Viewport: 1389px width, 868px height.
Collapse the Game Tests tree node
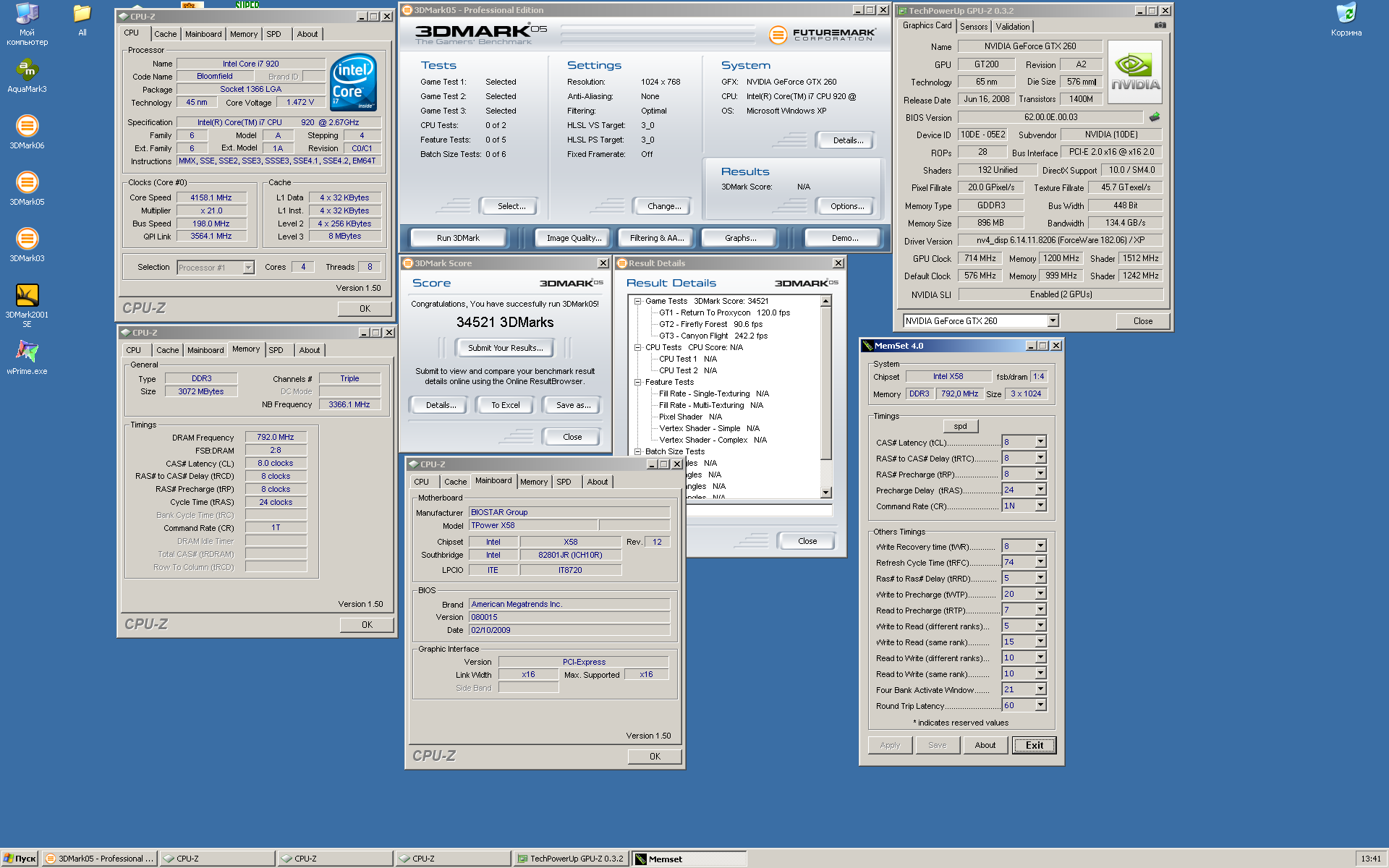tap(638, 301)
